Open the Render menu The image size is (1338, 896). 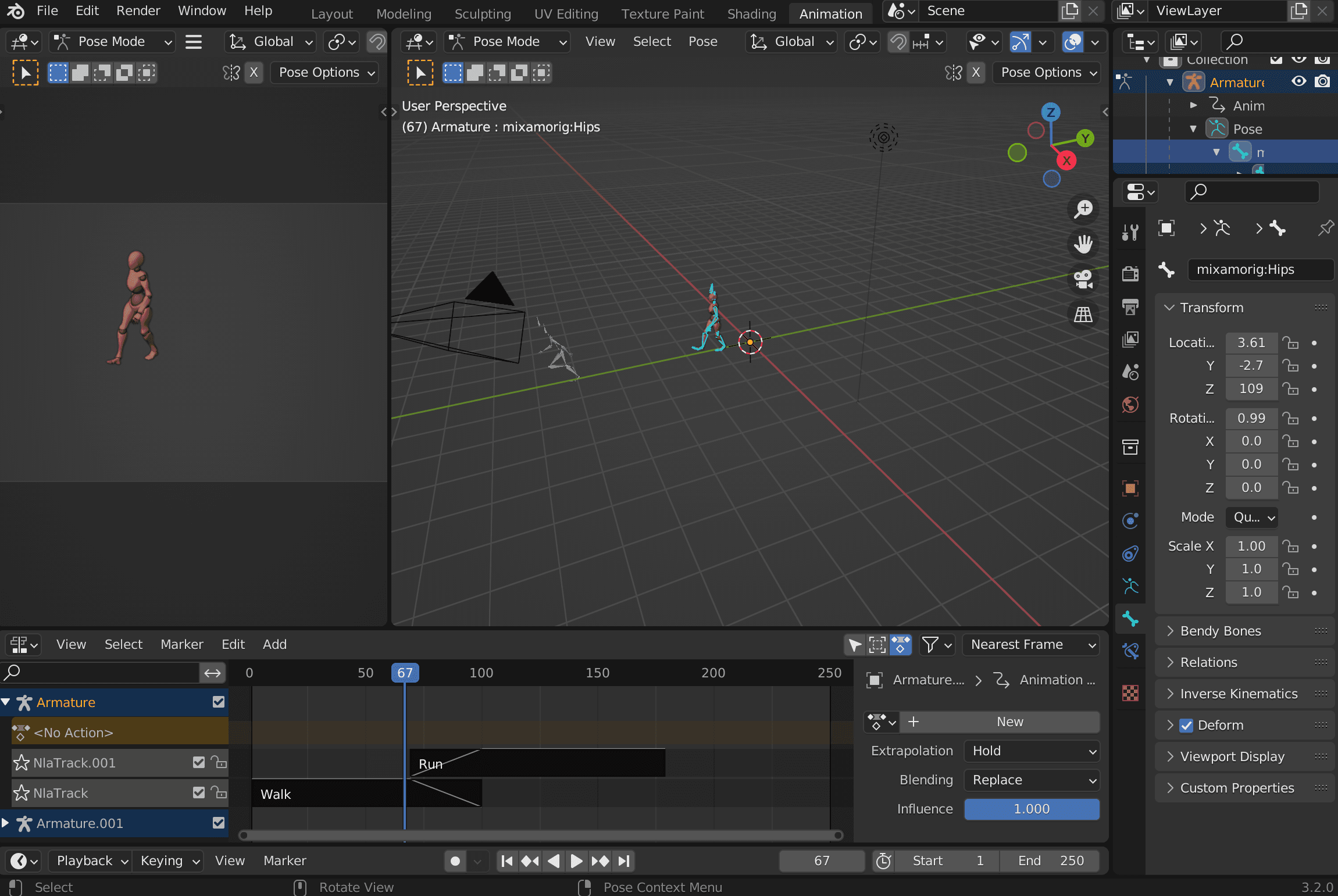tap(138, 10)
